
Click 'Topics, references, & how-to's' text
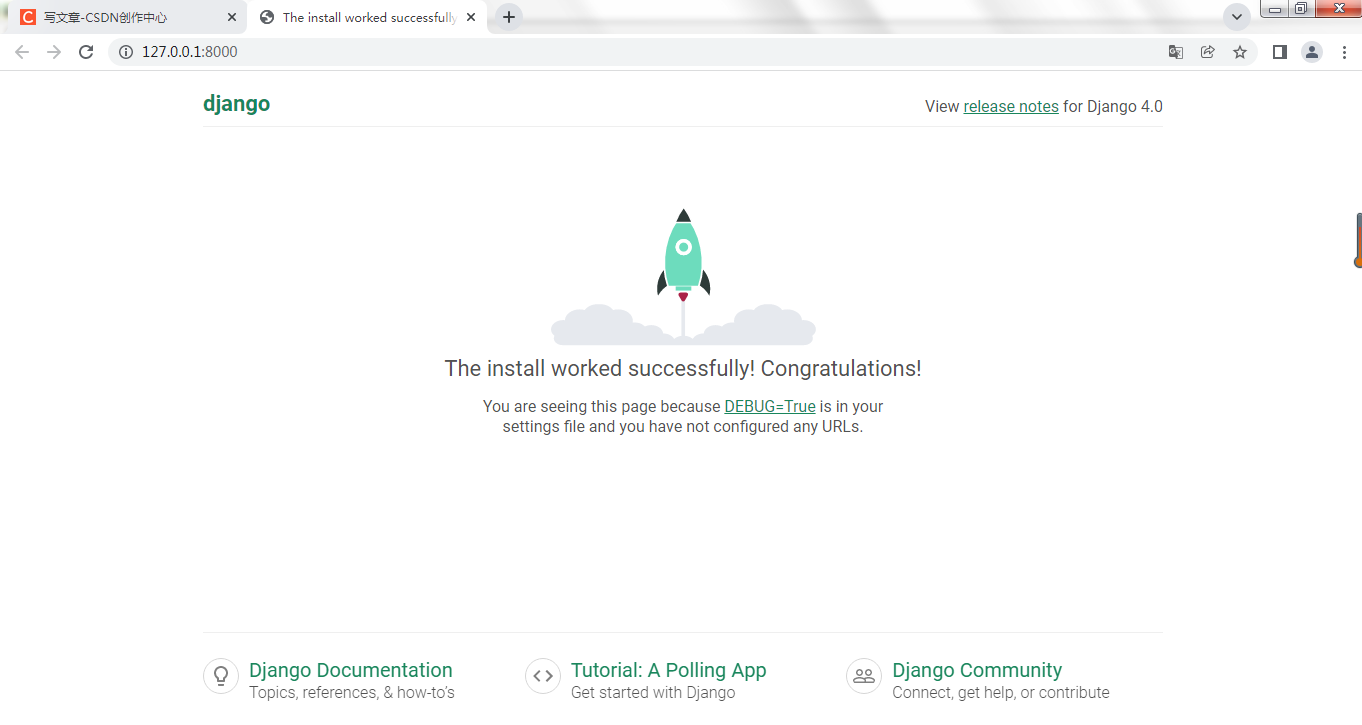[352, 692]
